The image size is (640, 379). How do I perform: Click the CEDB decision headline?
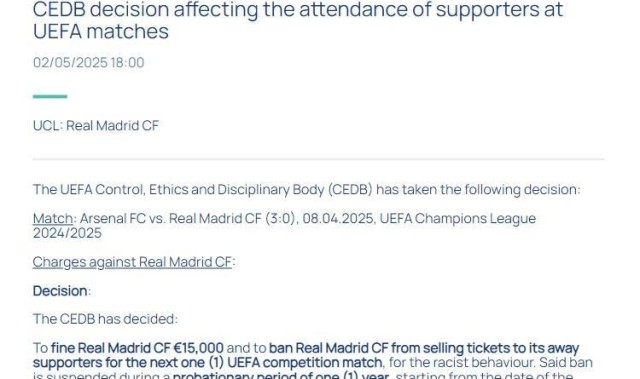click(x=298, y=20)
